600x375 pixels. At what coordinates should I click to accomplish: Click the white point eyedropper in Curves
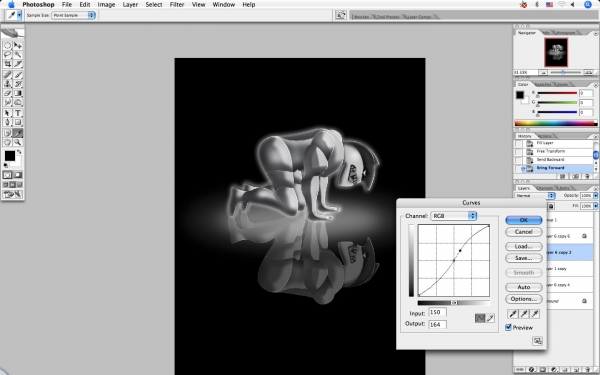tap(535, 314)
